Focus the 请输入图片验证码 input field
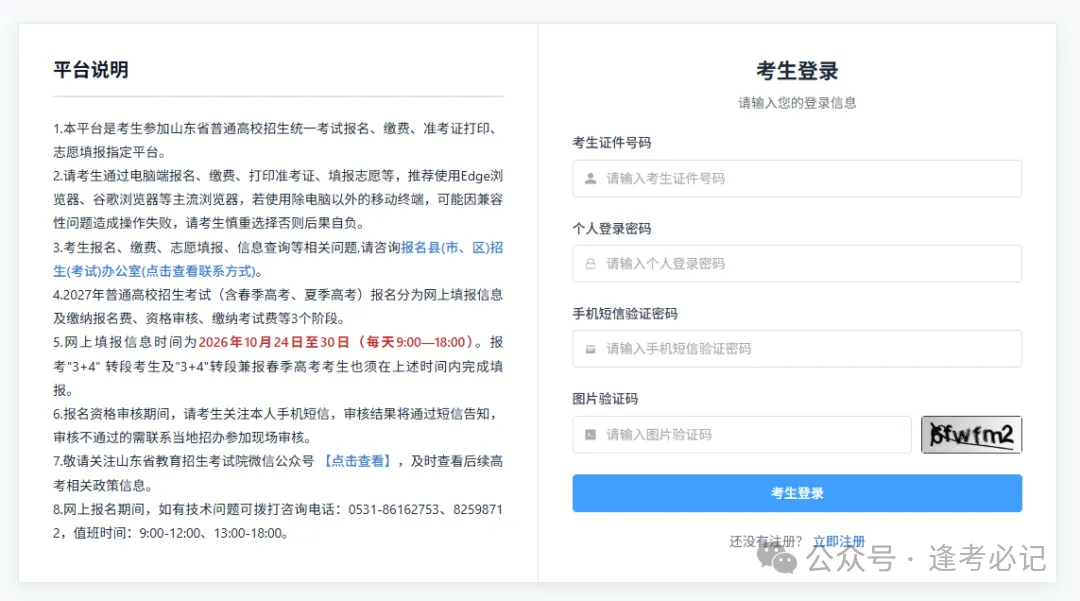 pos(742,434)
